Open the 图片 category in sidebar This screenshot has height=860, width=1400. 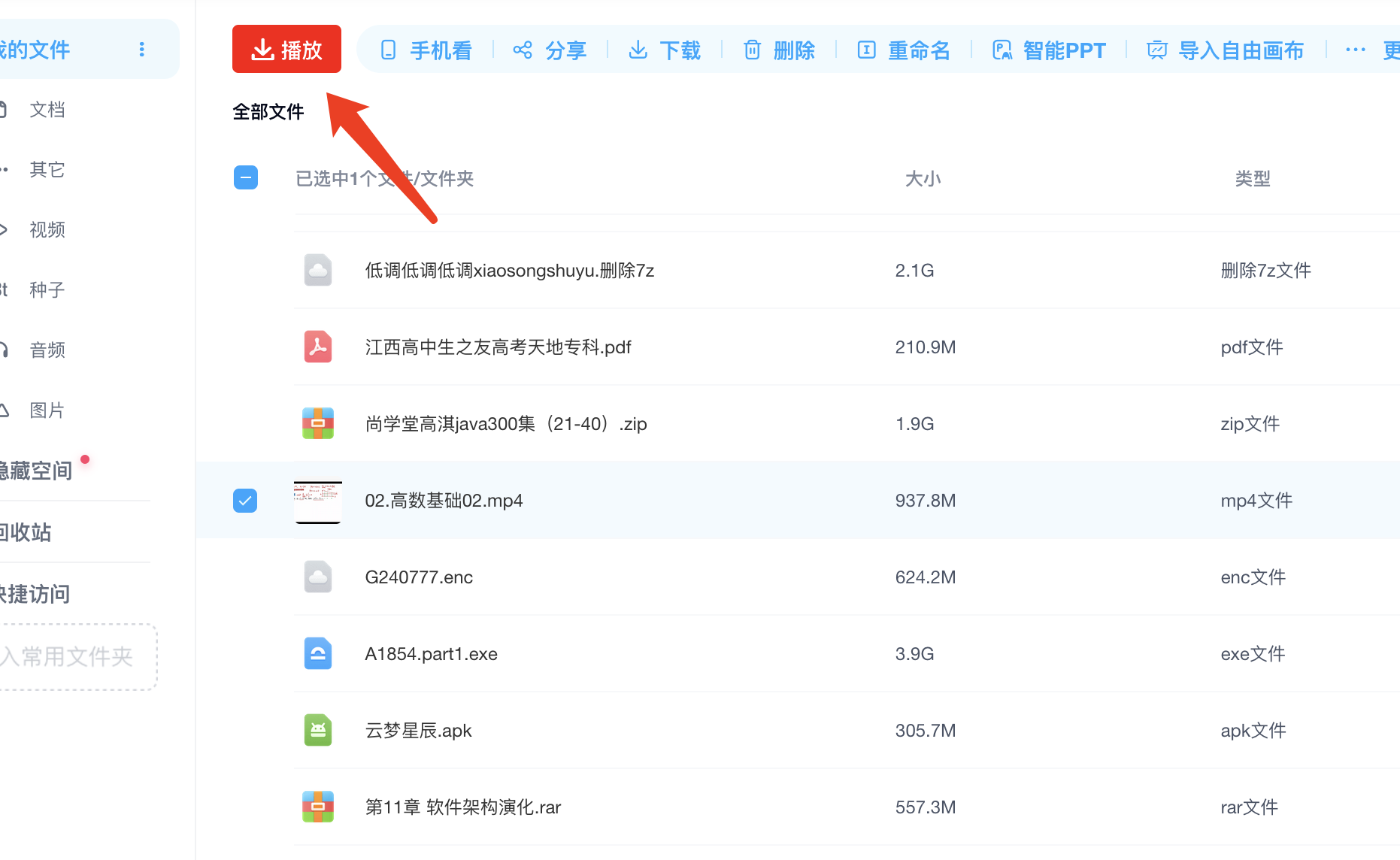[47, 410]
